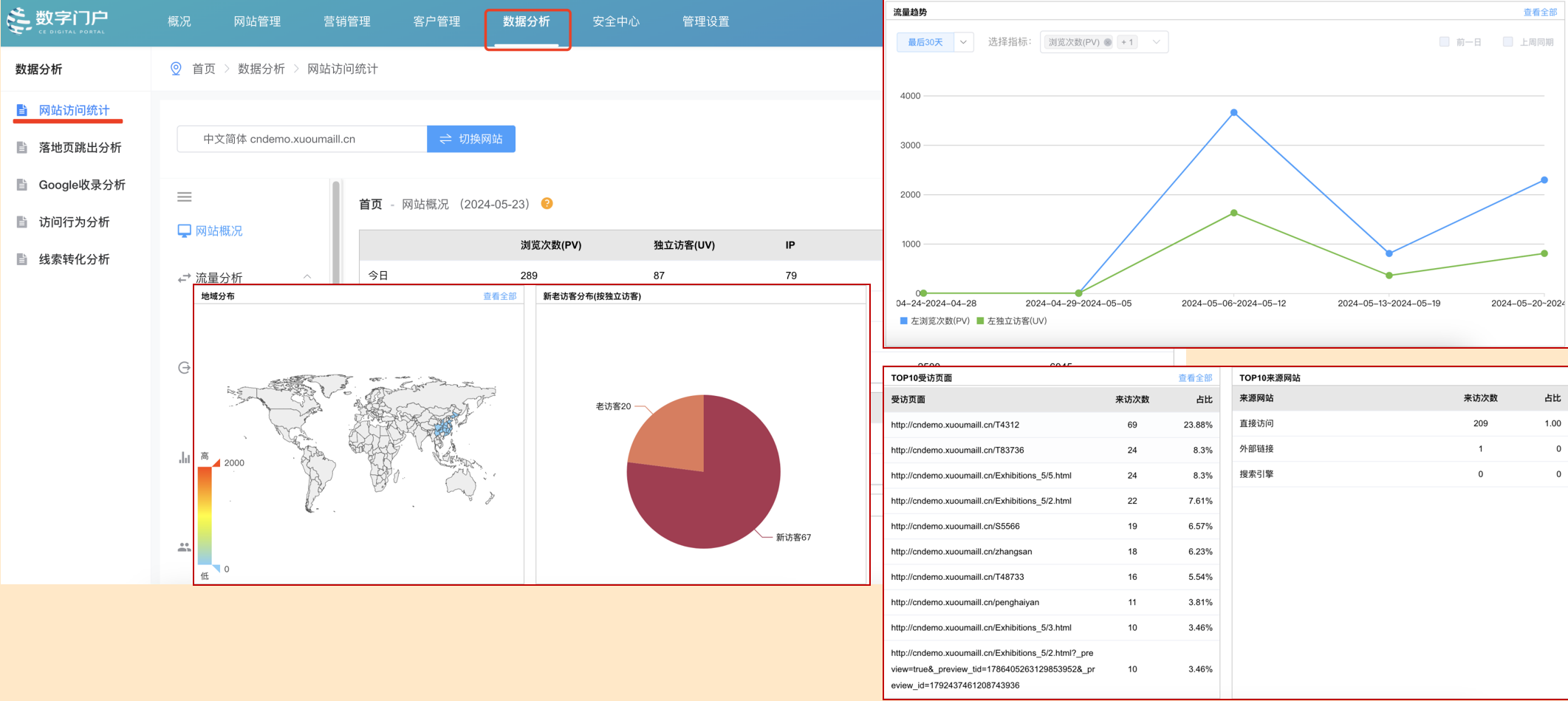Click the 切换网站 button
This screenshot has height=701, width=1568.
point(471,139)
